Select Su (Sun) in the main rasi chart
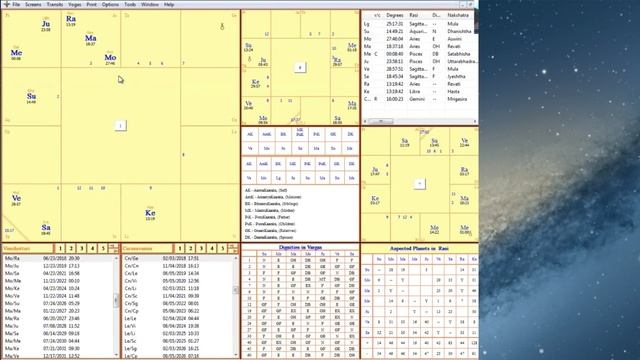Image resolution: width=640 pixels, height=360 pixels. [x=31, y=96]
